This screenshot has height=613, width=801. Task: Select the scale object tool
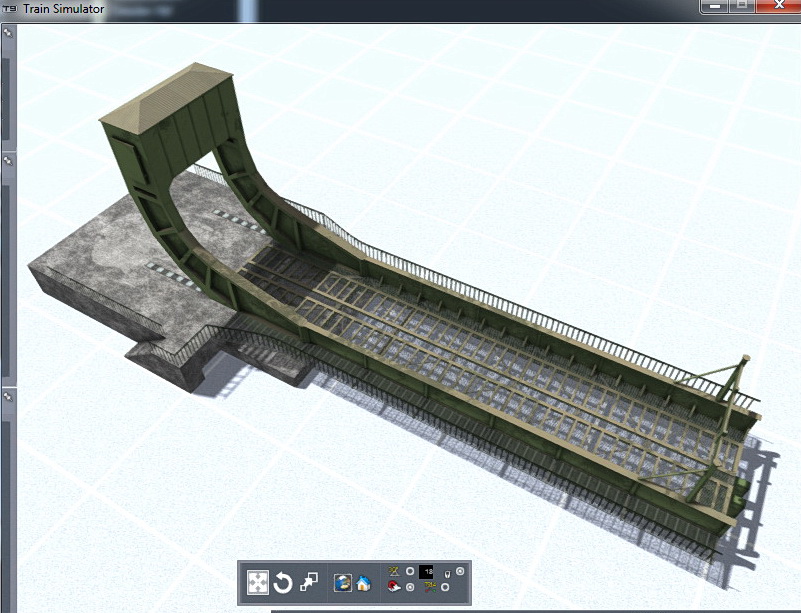tap(309, 581)
